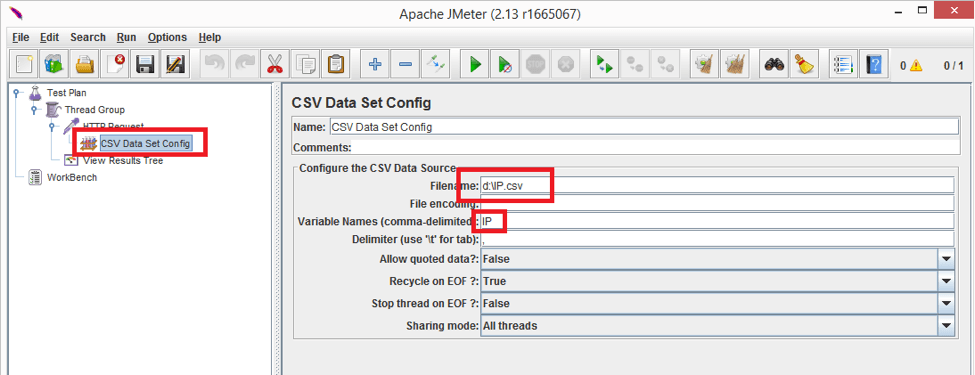The width and height of the screenshot is (975, 375).
Task: Open Search with binoculars icon
Action: coord(774,63)
